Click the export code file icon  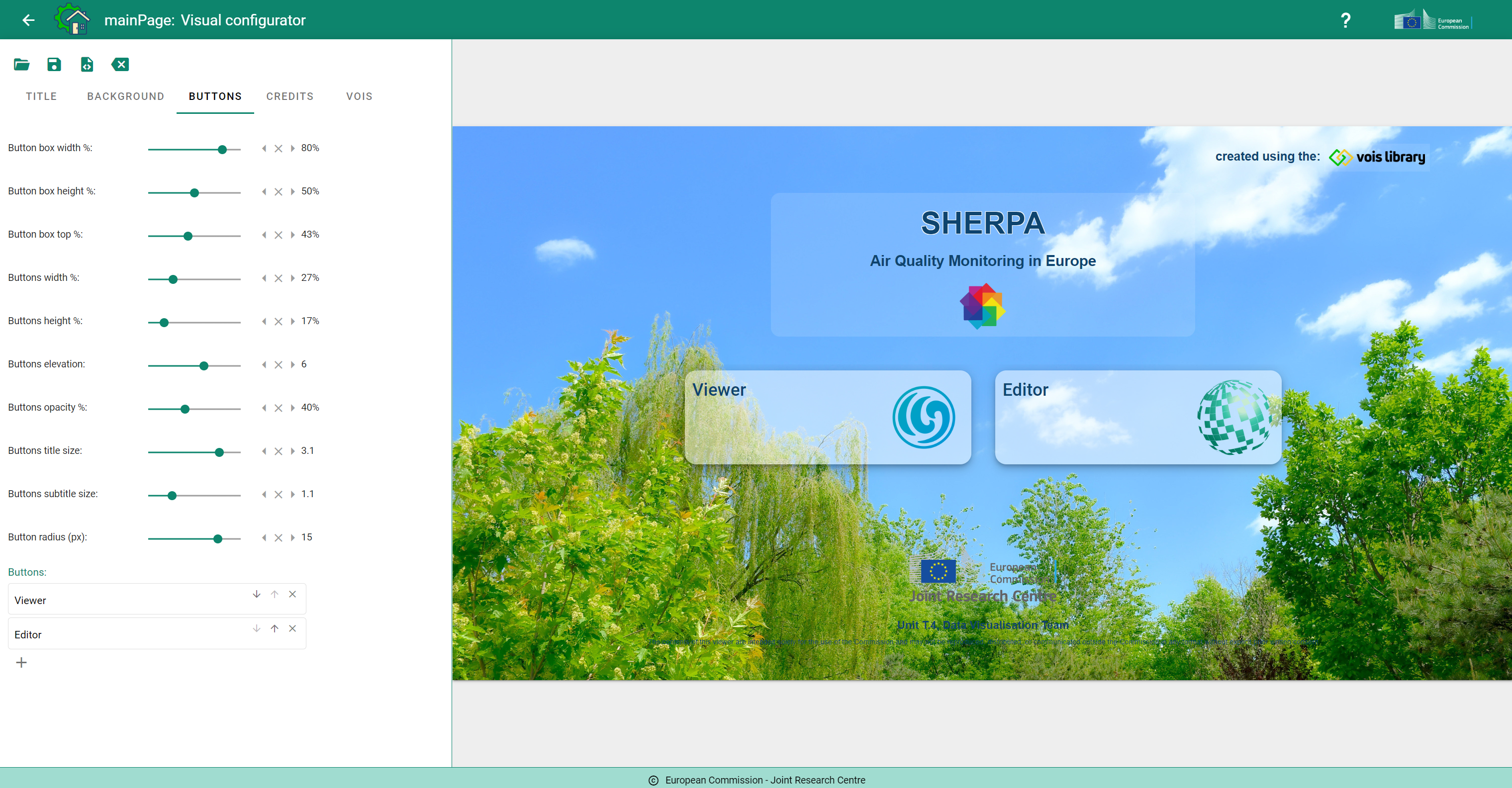pyautogui.click(x=87, y=65)
